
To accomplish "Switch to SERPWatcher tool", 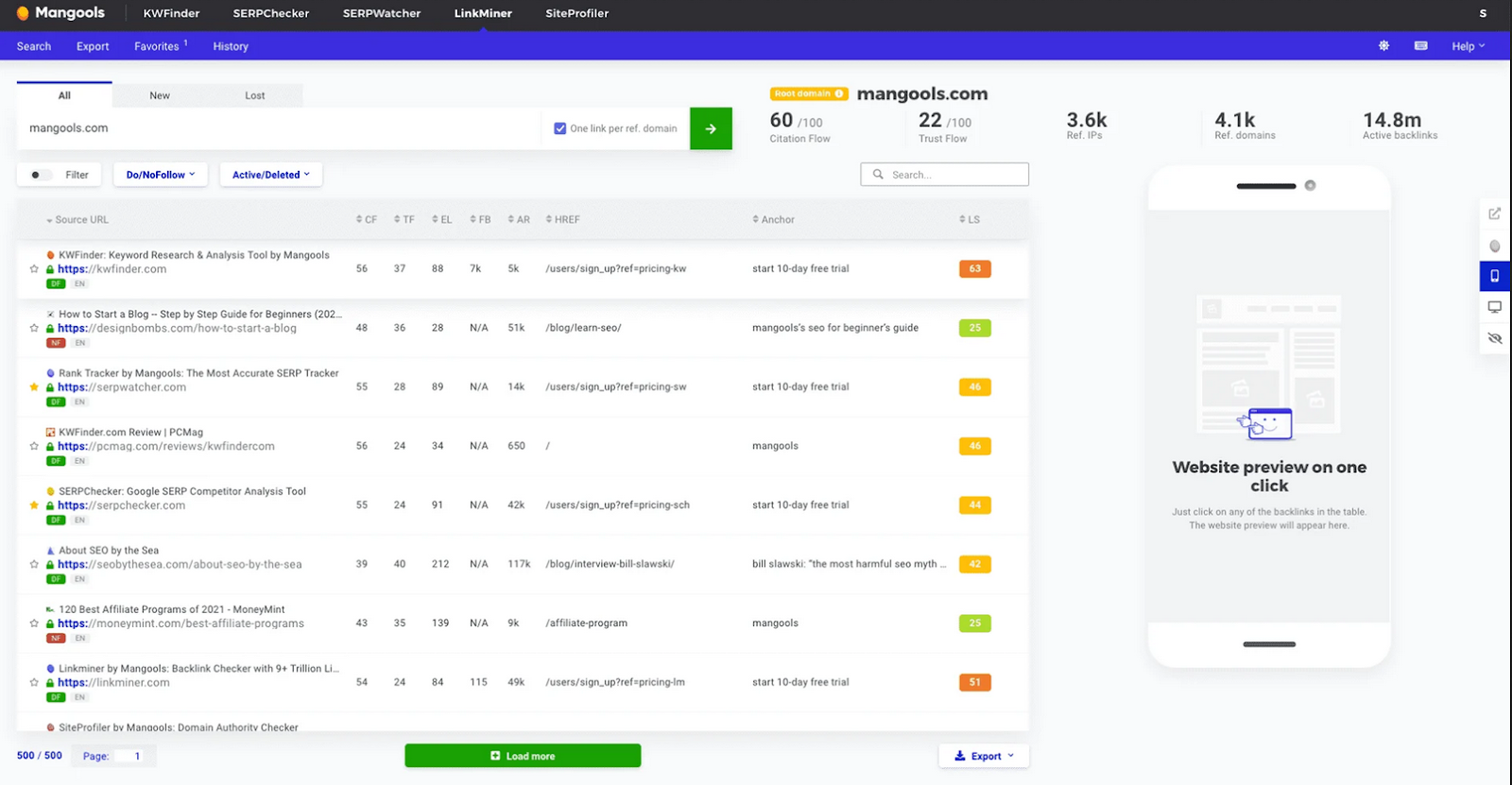I will coord(382,13).
